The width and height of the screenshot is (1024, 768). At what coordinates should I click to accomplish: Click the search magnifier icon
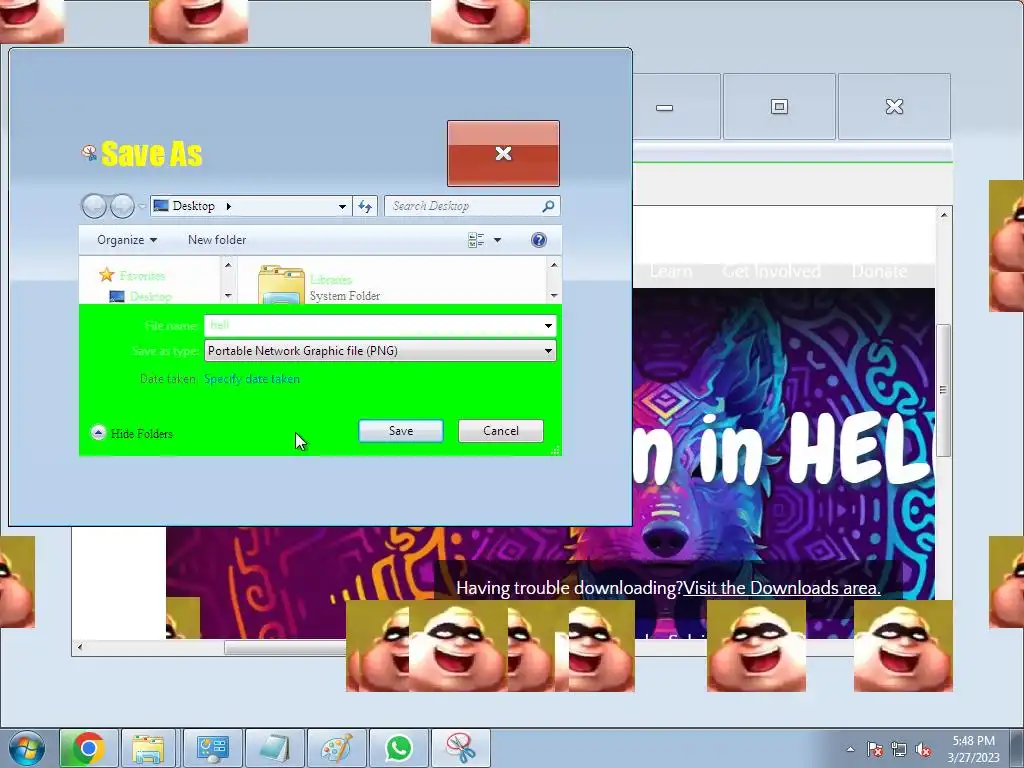(549, 206)
